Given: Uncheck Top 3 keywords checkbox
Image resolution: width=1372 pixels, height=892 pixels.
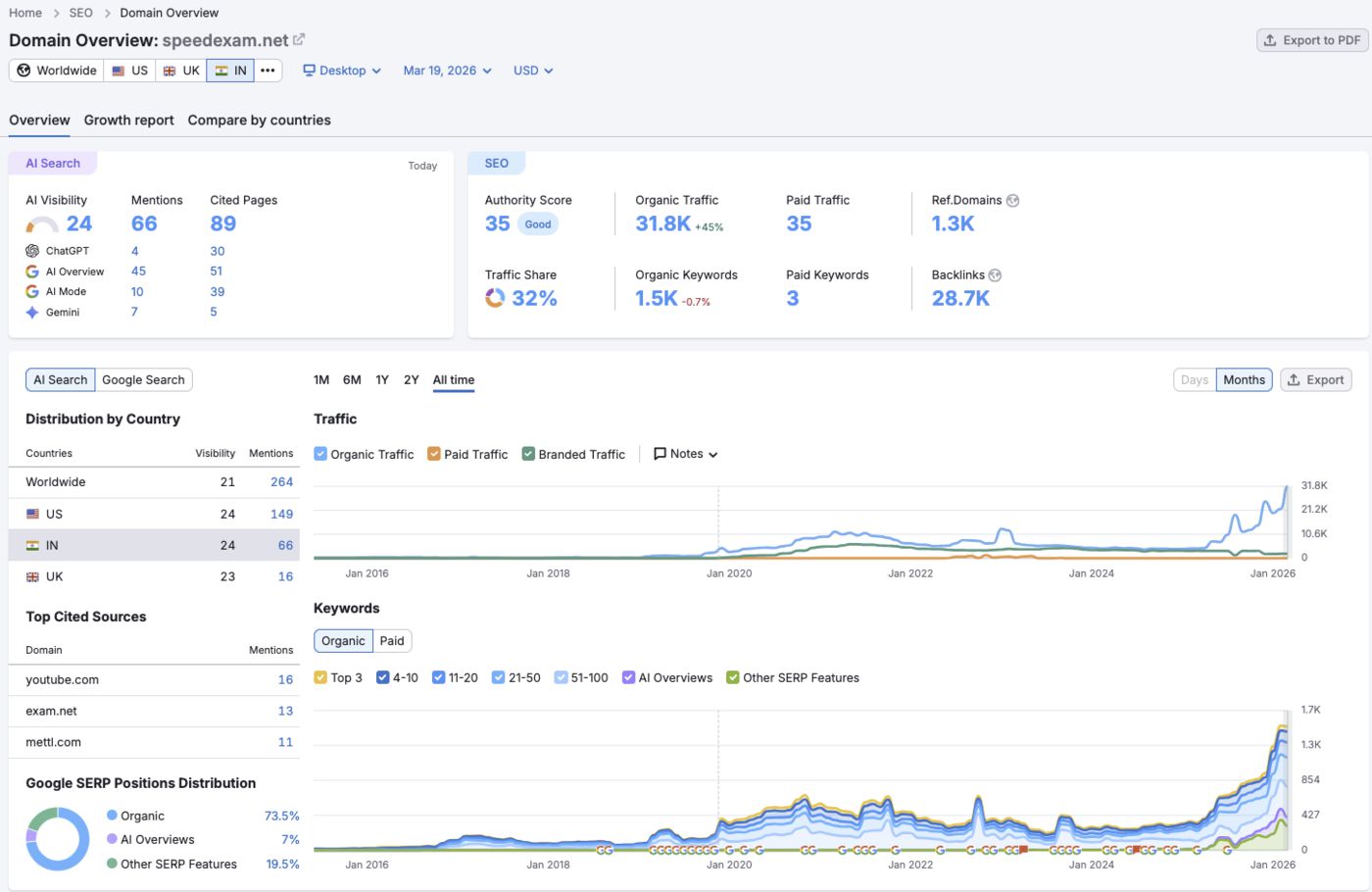Looking at the screenshot, I should click(x=320, y=677).
